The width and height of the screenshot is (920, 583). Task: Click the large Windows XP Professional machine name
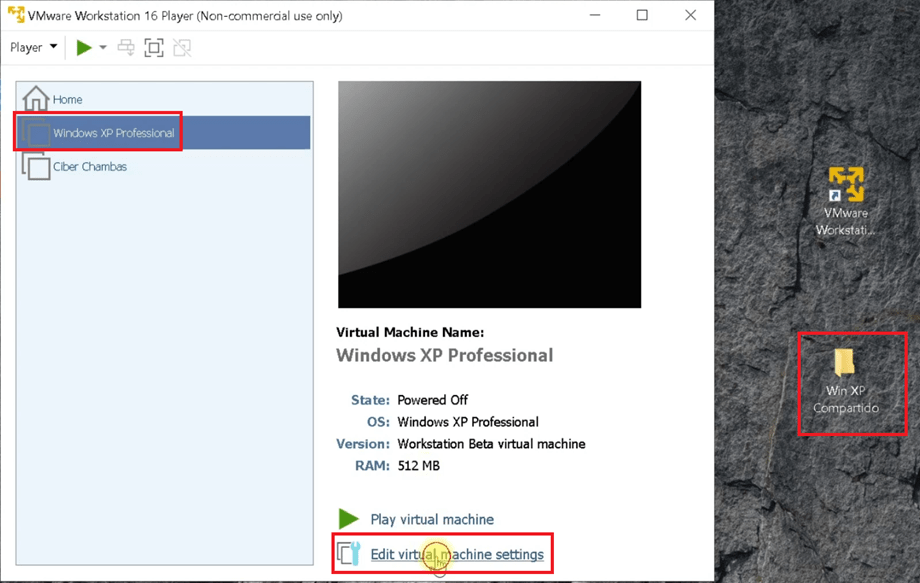[x=445, y=355]
